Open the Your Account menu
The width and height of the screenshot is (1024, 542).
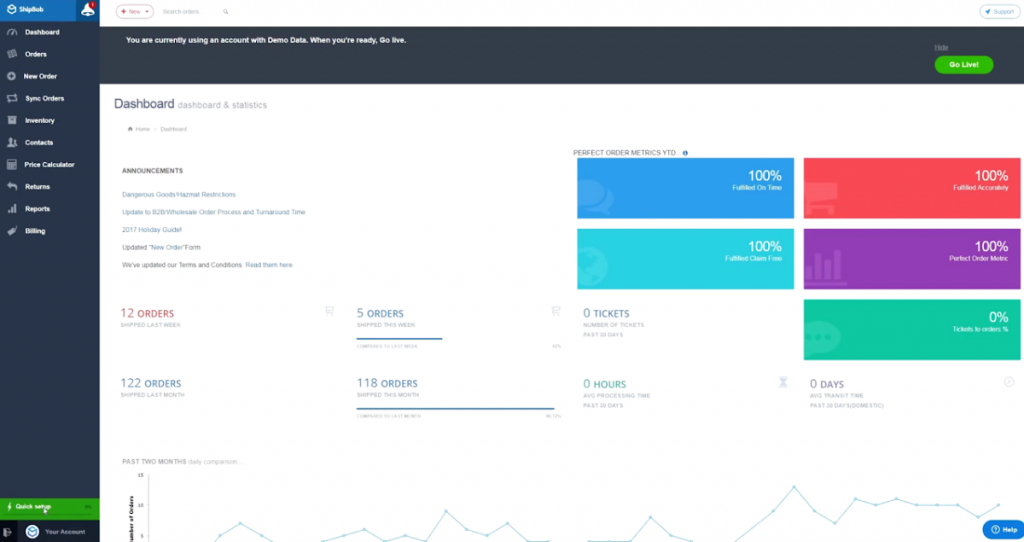point(64,531)
